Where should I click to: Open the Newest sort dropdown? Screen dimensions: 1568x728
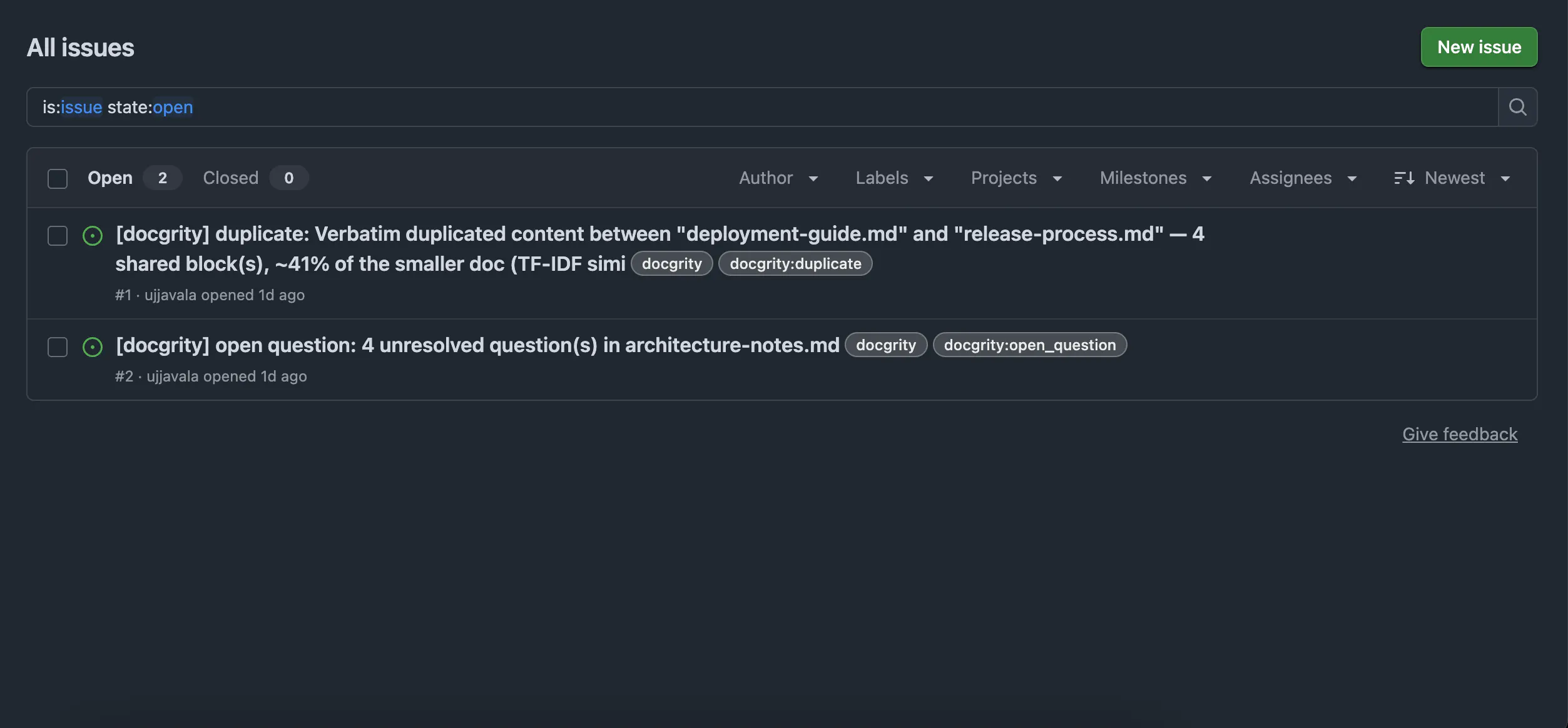[x=1452, y=178]
